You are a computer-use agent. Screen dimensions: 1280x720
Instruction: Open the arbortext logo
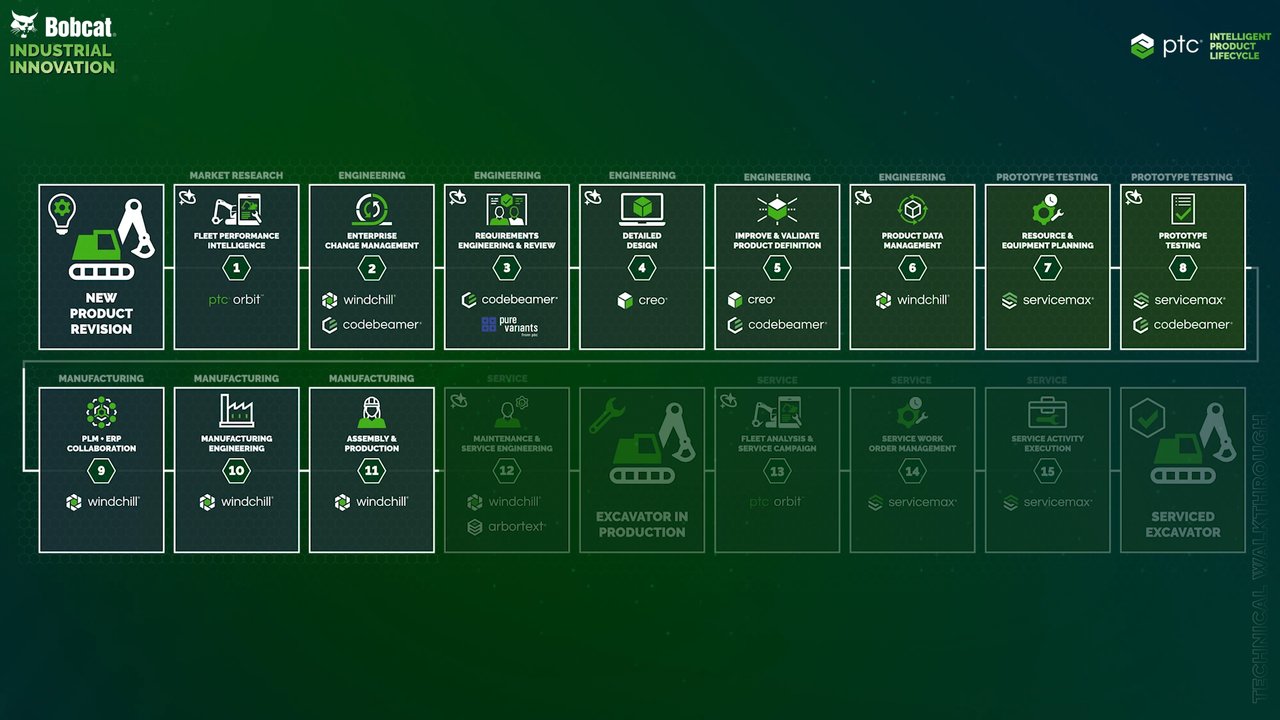(507, 527)
